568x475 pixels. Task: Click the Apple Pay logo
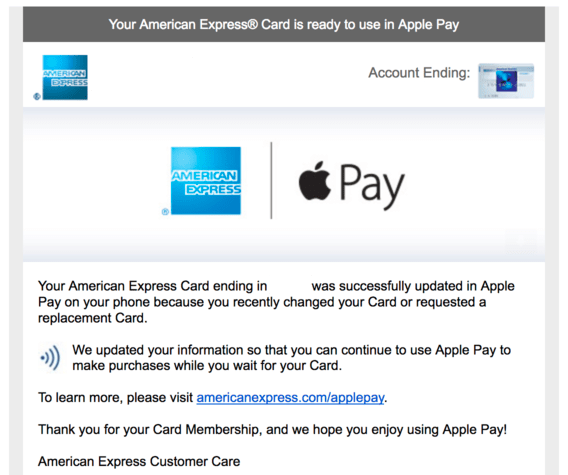[351, 185]
